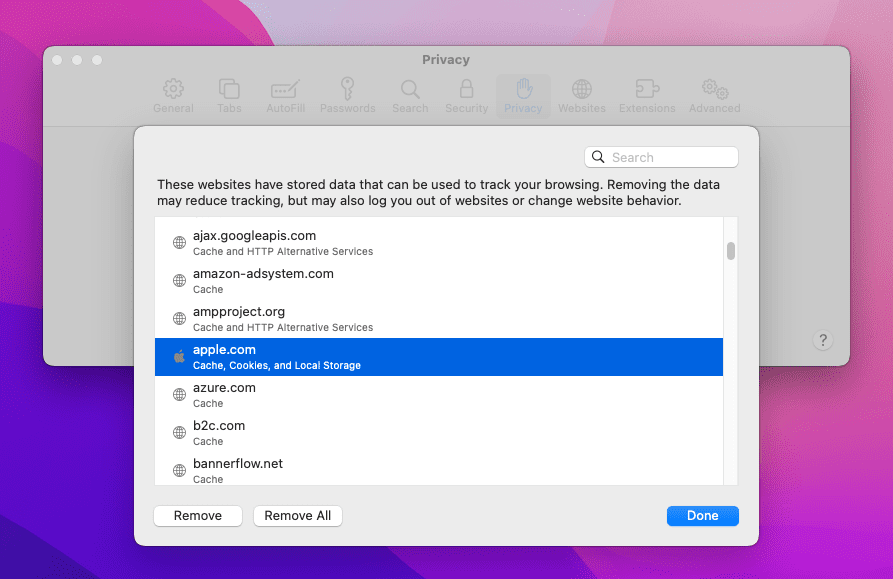Click the globe icon beside ajax.googleapis.com

(x=179, y=243)
